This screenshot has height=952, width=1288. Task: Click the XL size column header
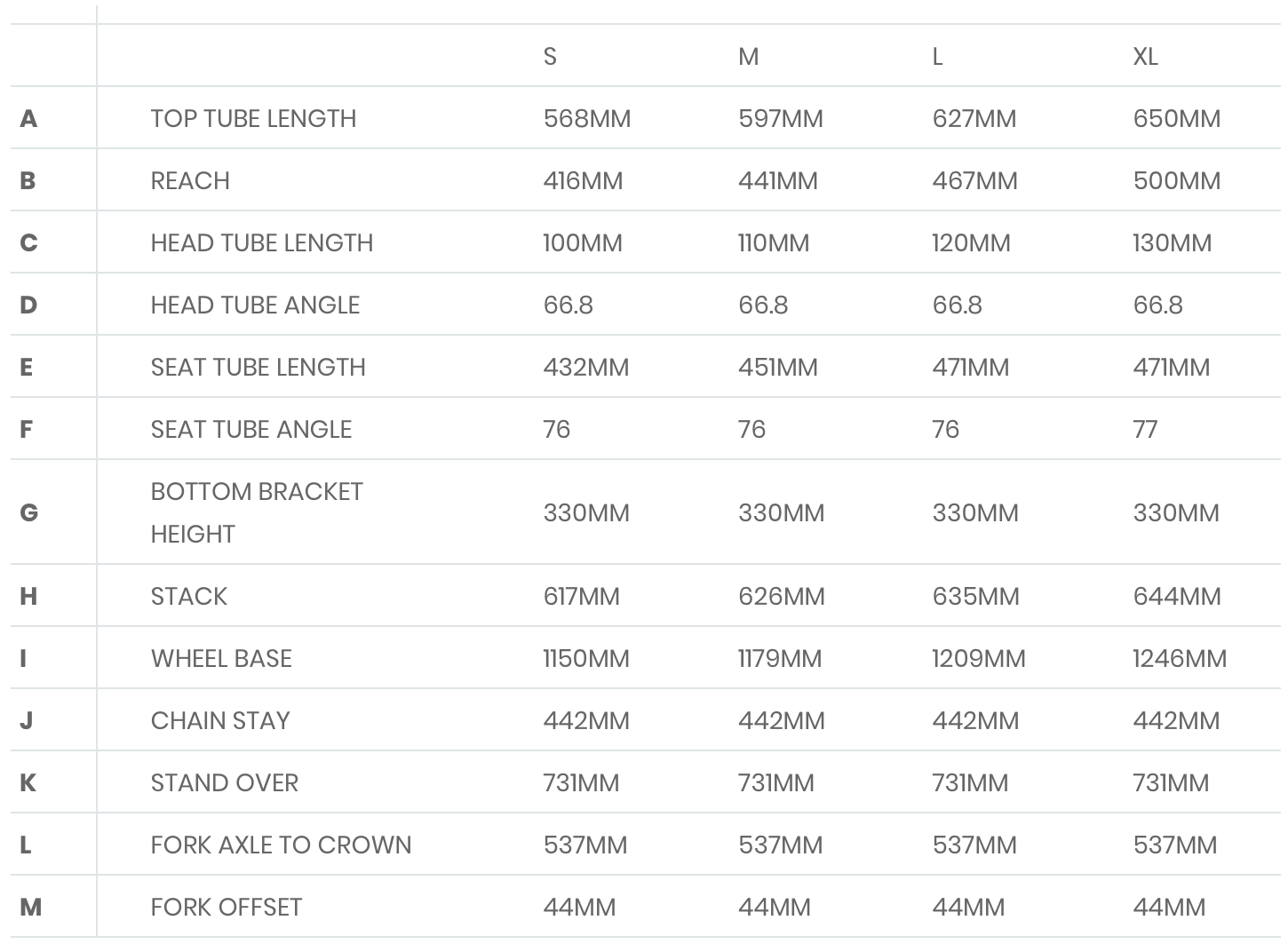pyautogui.click(x=1145, y=57)
